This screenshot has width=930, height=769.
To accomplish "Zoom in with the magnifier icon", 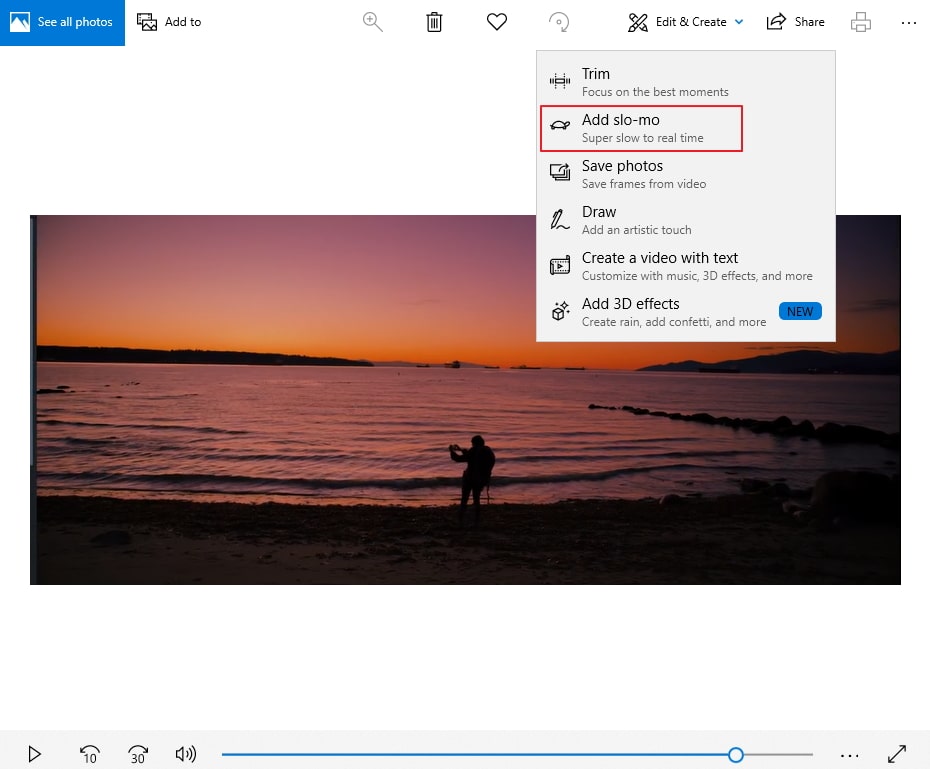I will pyautogui.click(x=372, y=22).
